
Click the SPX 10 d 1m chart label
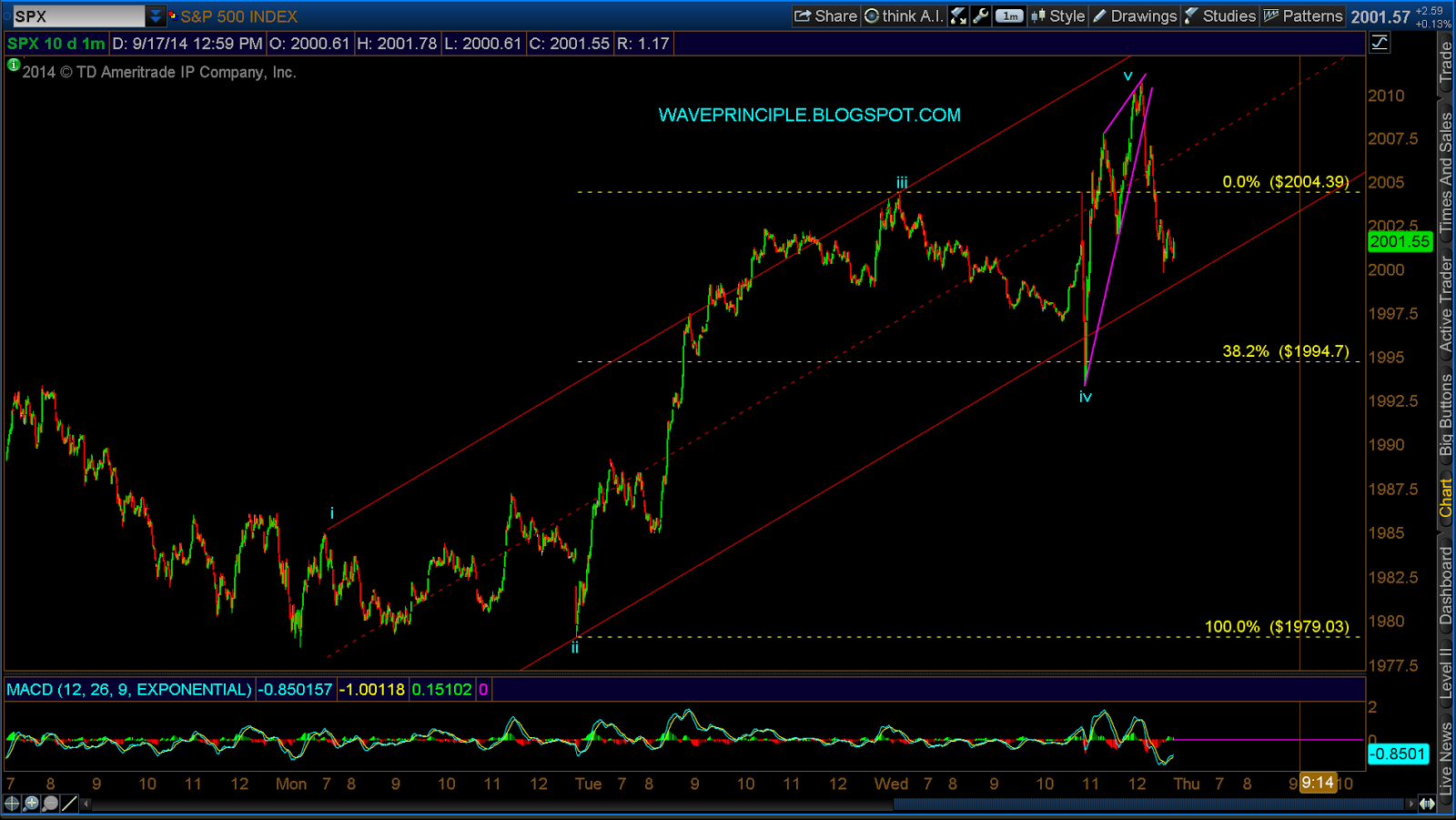coord(56,44)
